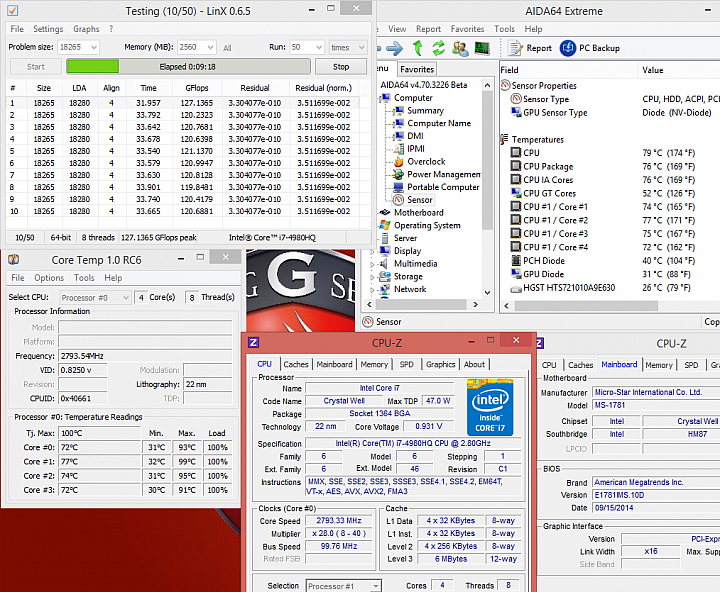
Task: Select Sensor in AIDA64 tree
Action: tap(419, 200)
